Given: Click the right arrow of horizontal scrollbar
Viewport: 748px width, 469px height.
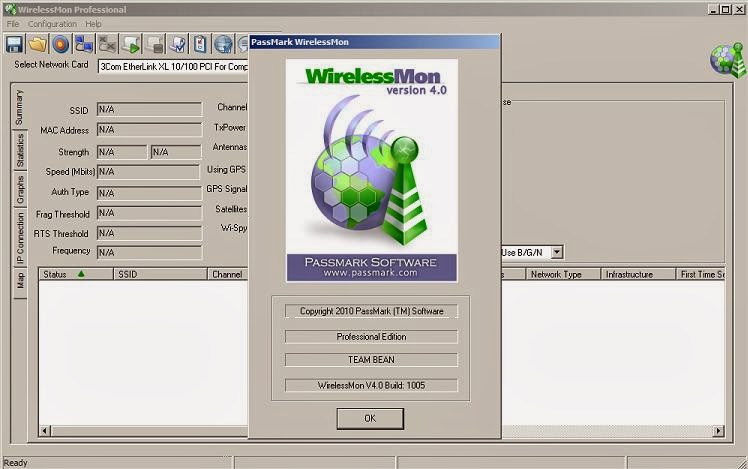Looking at the screenshot, I should (718, 431).
